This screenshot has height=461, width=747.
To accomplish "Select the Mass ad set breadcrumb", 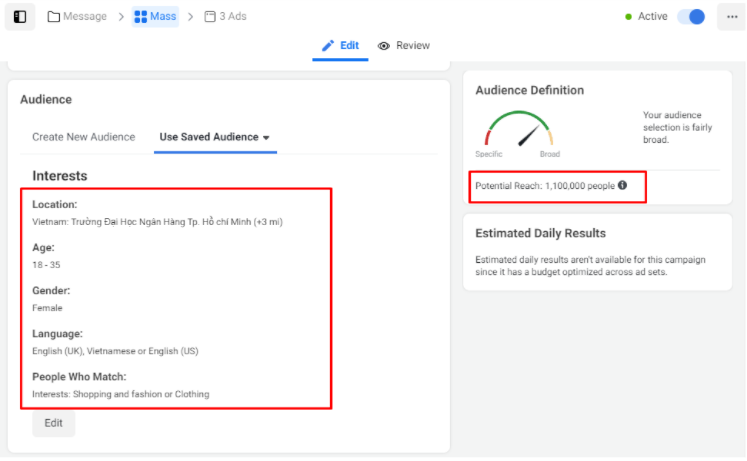I will [x=155, y=17].
